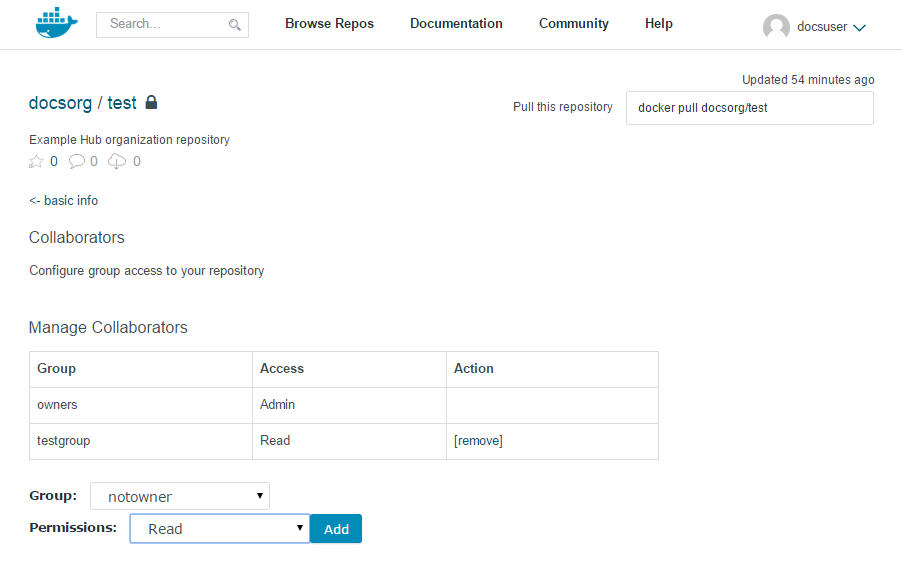Click the comments speech bubble icon

click(77, 161)
